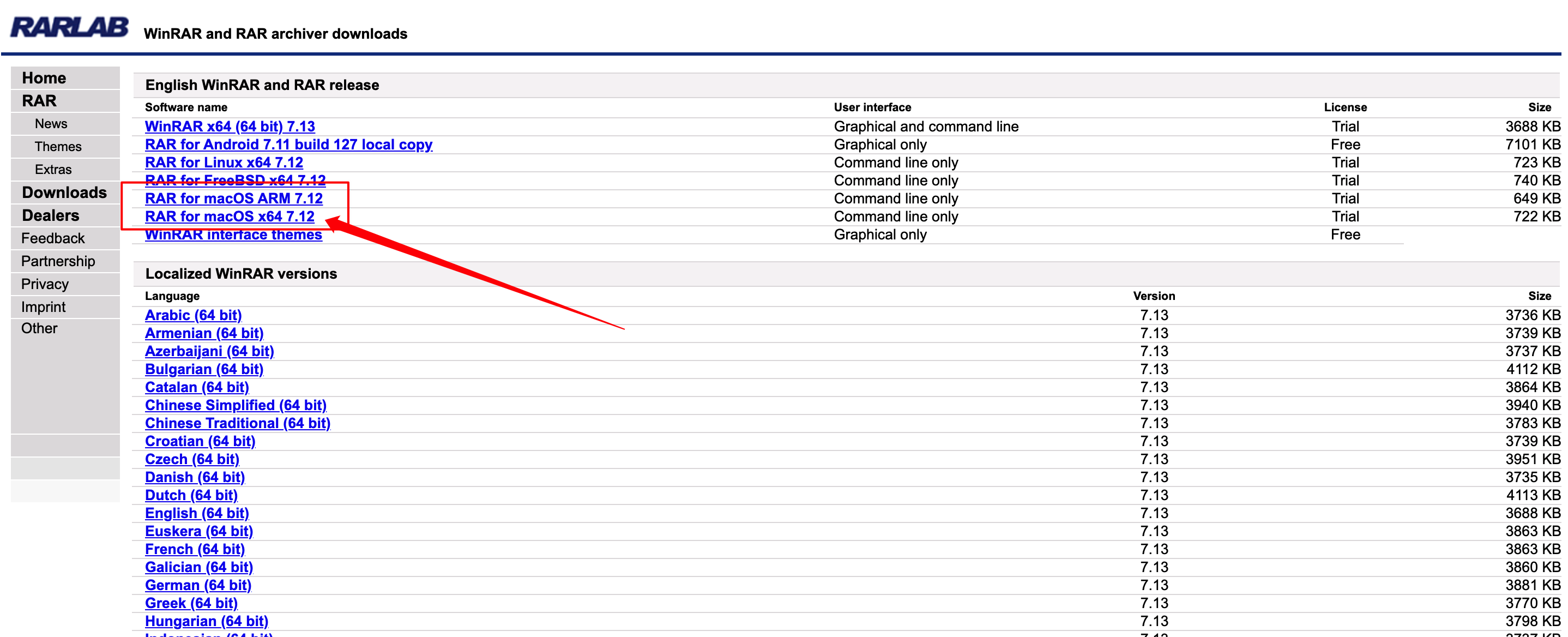Open Other in the sidebar
This screenshot has height=637, width=1568.
[40, 328]
